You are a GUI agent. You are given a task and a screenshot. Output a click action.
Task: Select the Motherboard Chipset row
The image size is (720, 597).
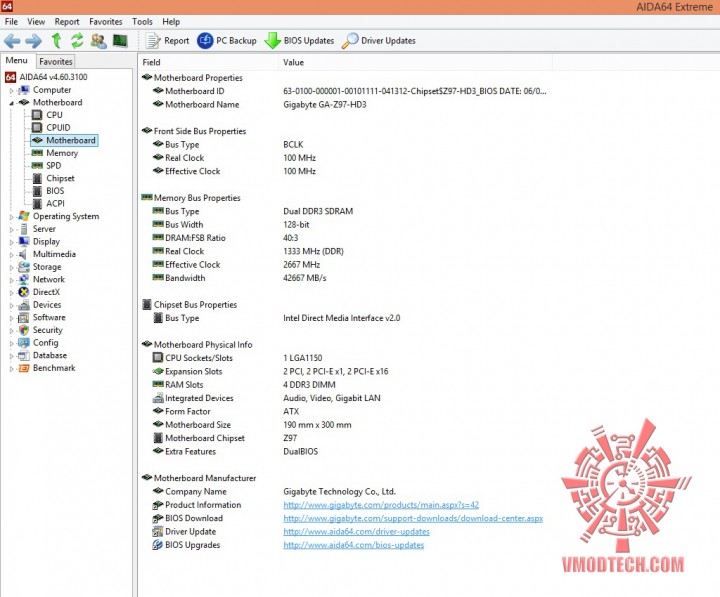click(225, 438)
